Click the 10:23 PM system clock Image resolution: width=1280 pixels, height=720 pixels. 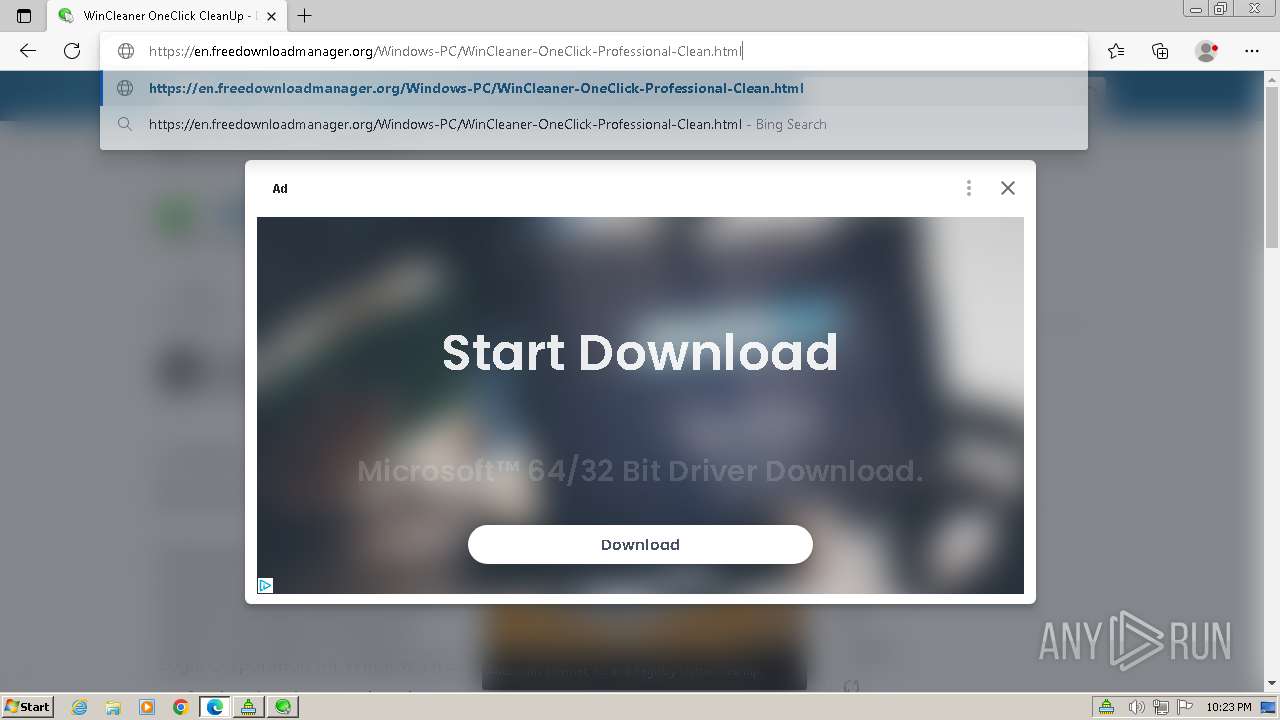click(x=1228, y=707)
